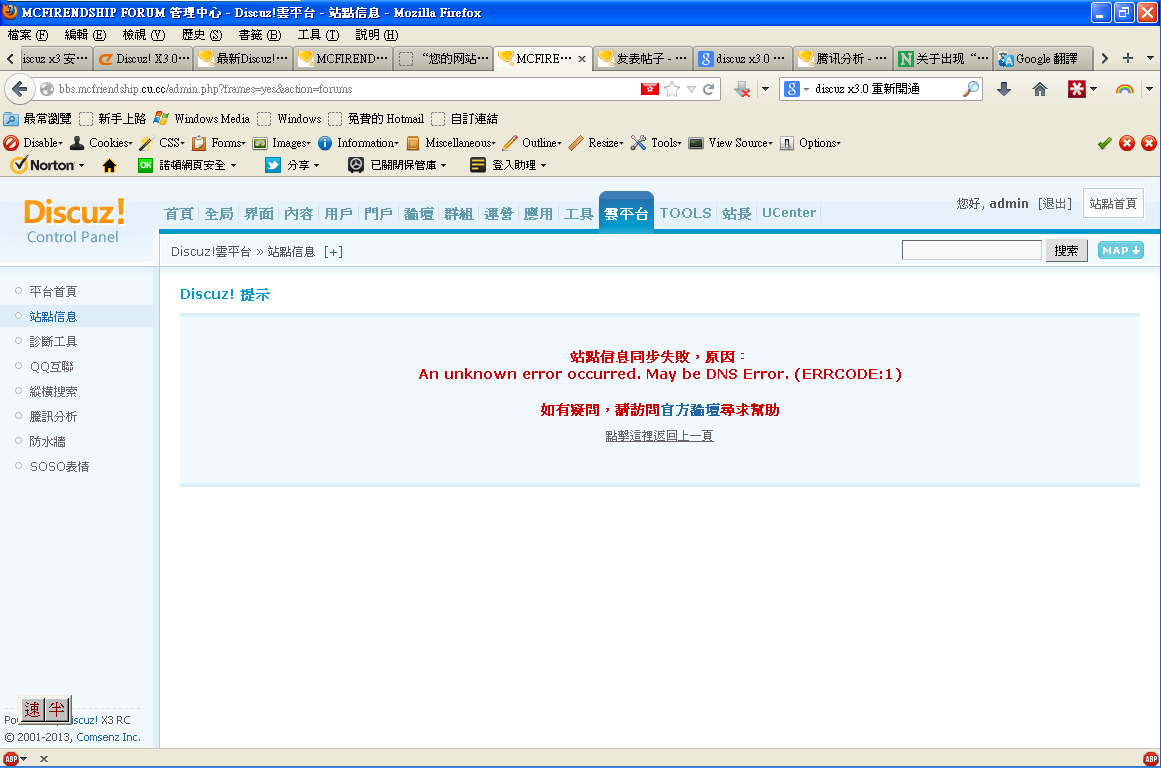Open new tab with plus icon
The width and height of the screenshot is (1161, 784).
(x=1128, y=58)
